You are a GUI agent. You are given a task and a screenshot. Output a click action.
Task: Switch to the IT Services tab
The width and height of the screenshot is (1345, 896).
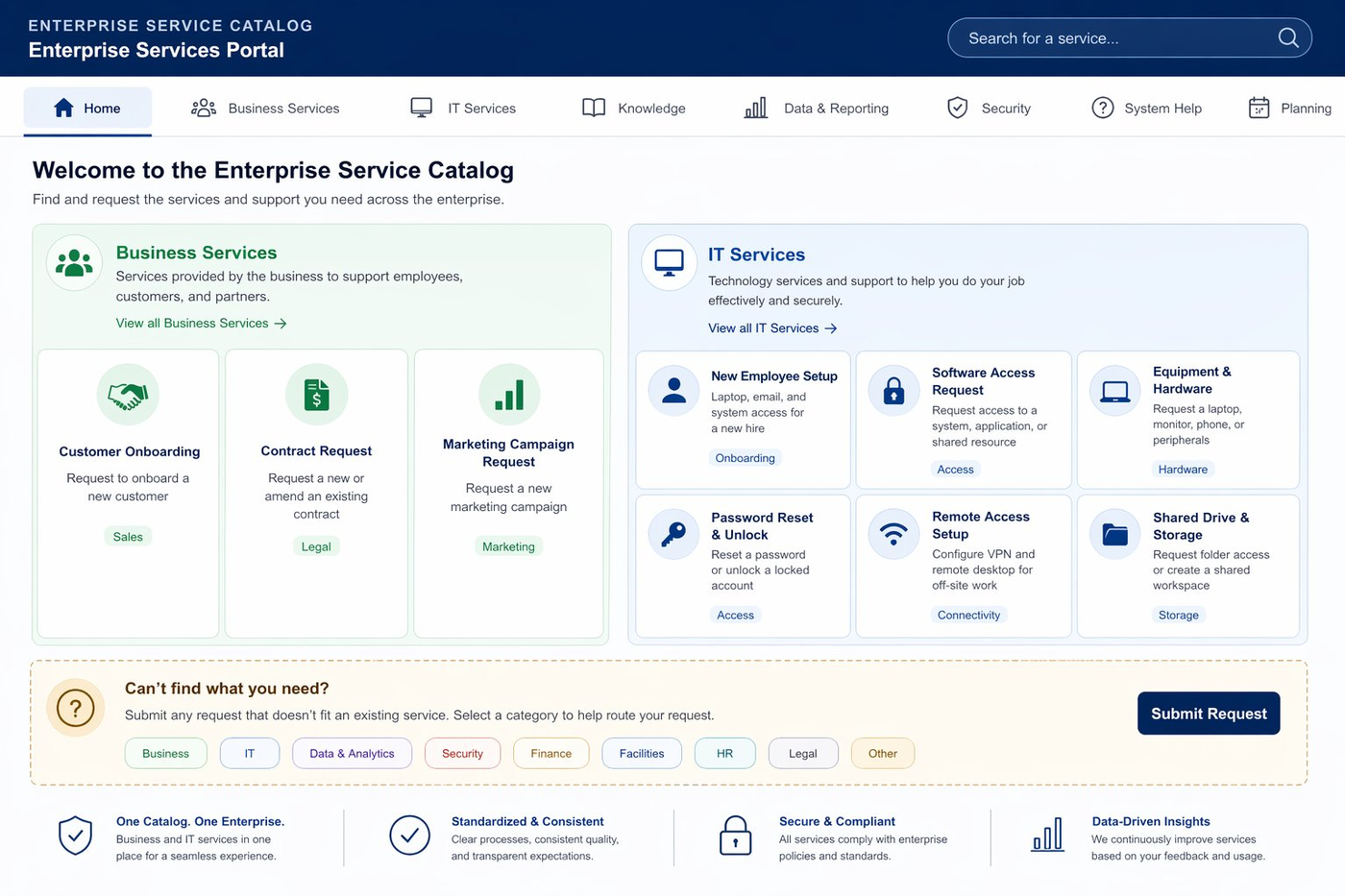462,108
